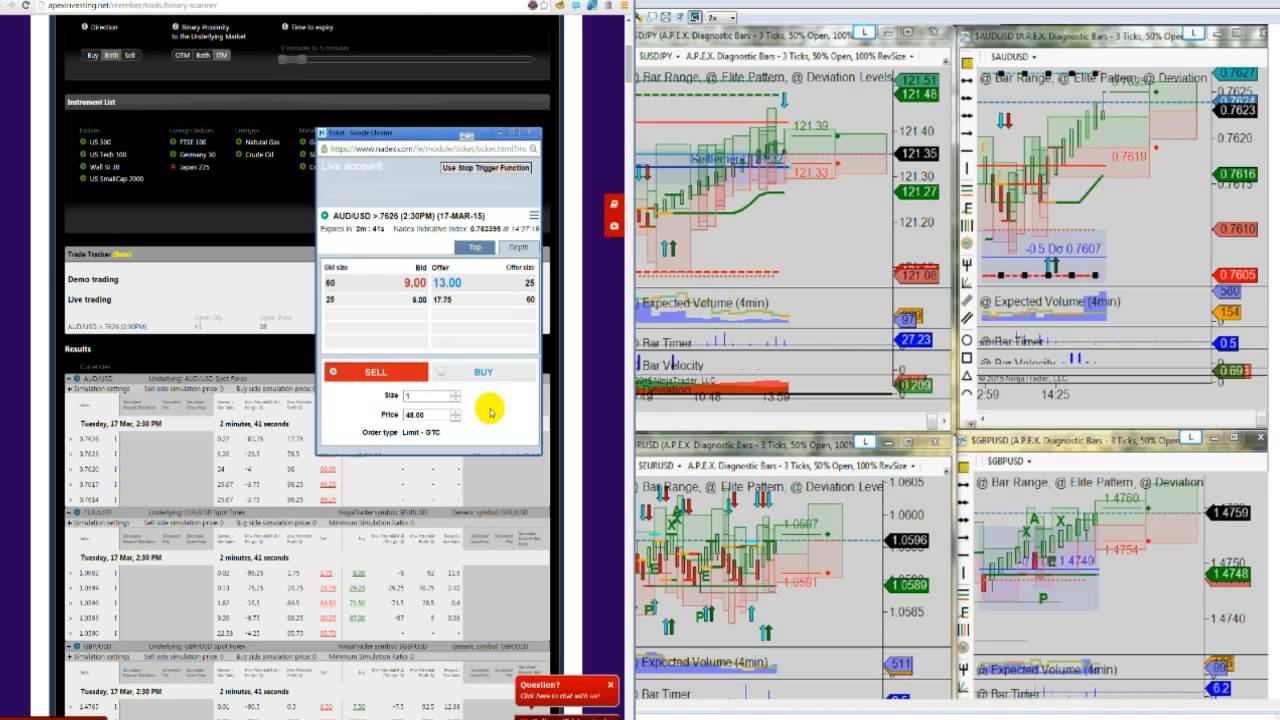Click the lower red side icon on scanner page

coord(613,226)
